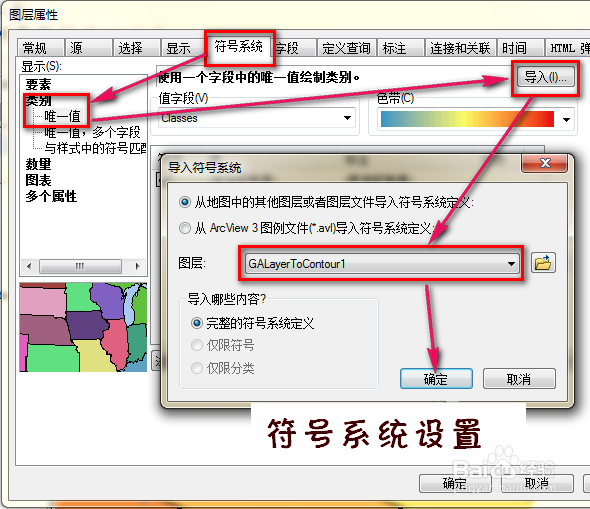
Task: Click the colored map preview thumbnail
Action: click(83, 327)
